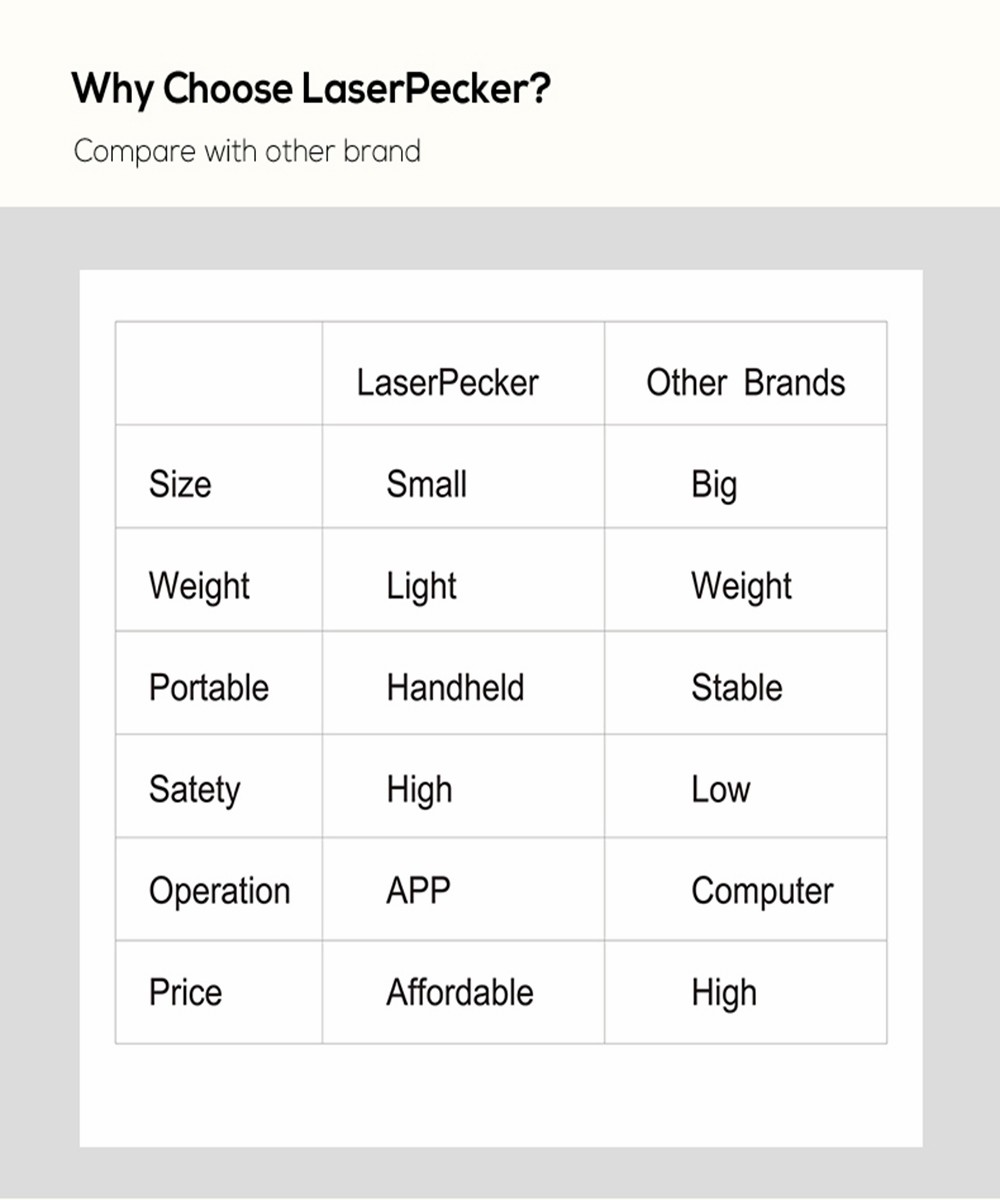Select the 'Compare with other brand' subtitle

click(x=247, y=152)
